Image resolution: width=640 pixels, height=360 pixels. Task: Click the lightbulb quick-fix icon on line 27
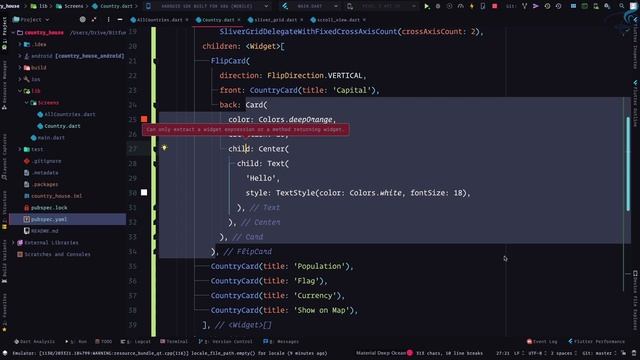pos(164,147)
